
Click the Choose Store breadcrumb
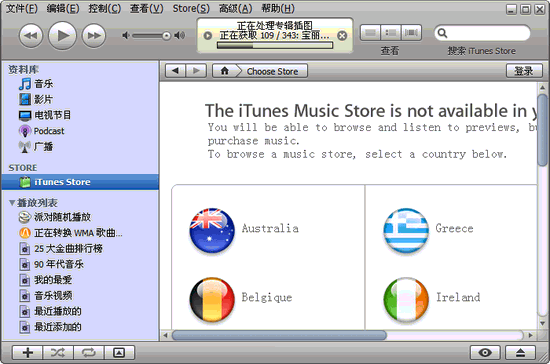[272, 71]
